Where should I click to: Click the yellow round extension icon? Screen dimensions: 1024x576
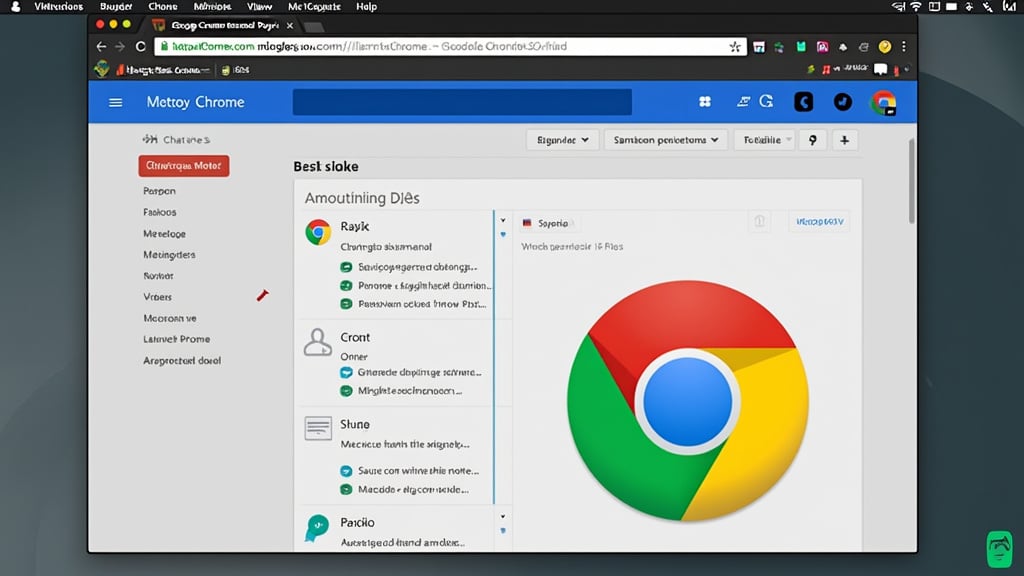click(885, 46)
